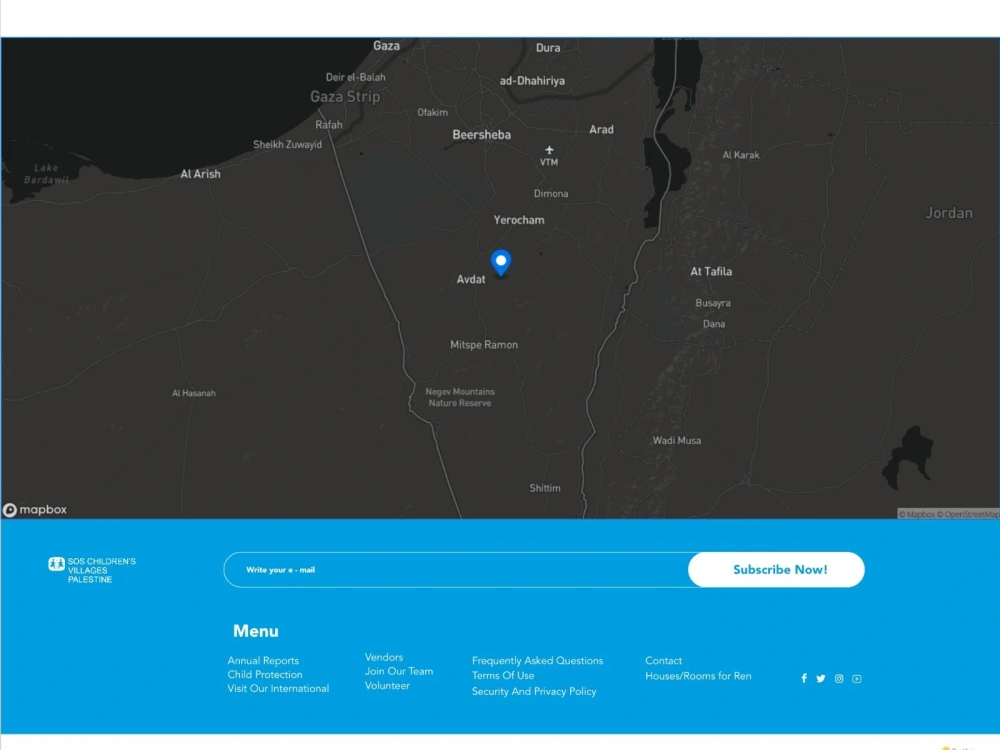Open the Houses/Rooms for Rent link
Screen dimensions: 1000x750
pos(698,676)
